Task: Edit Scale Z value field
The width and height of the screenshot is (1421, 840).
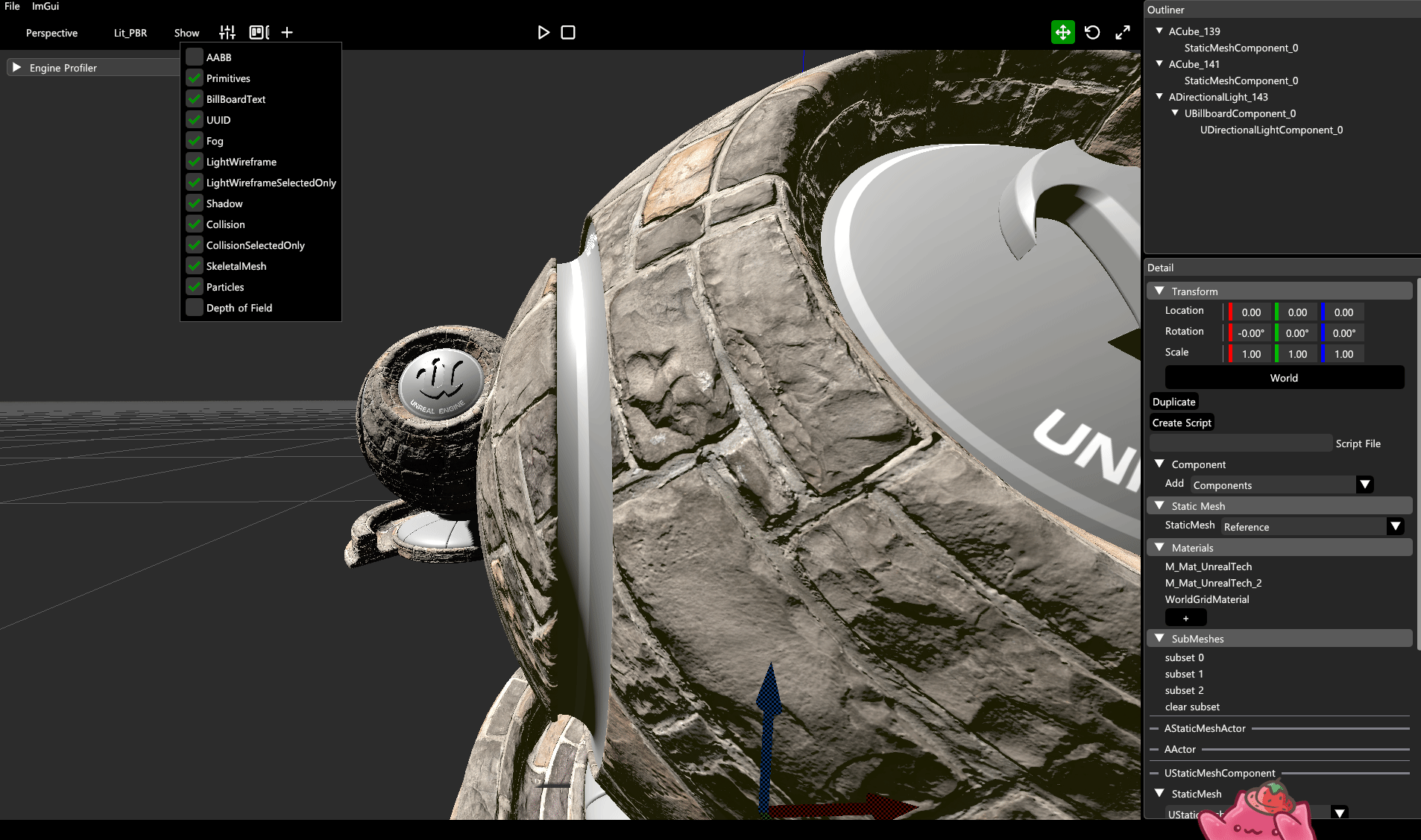Action: [x=1343, y=354]
